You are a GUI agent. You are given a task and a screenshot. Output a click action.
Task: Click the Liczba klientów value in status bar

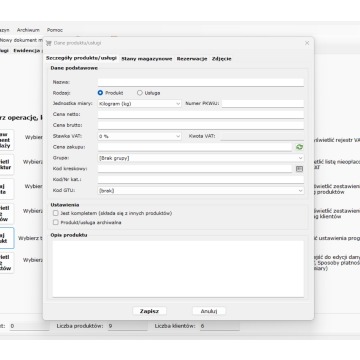coord(219,326)
